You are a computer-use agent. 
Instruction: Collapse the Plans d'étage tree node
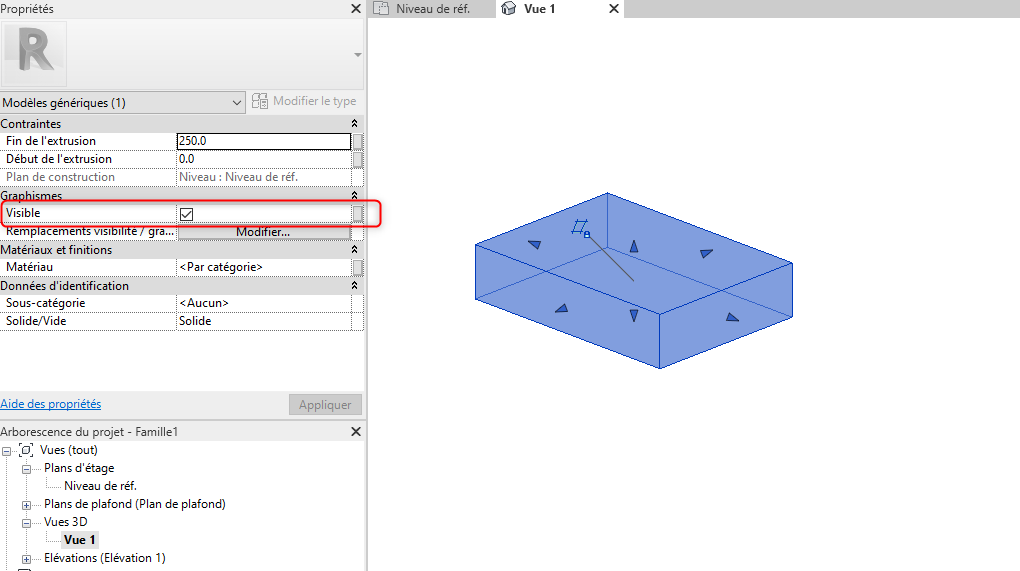[x=27, y=468]
